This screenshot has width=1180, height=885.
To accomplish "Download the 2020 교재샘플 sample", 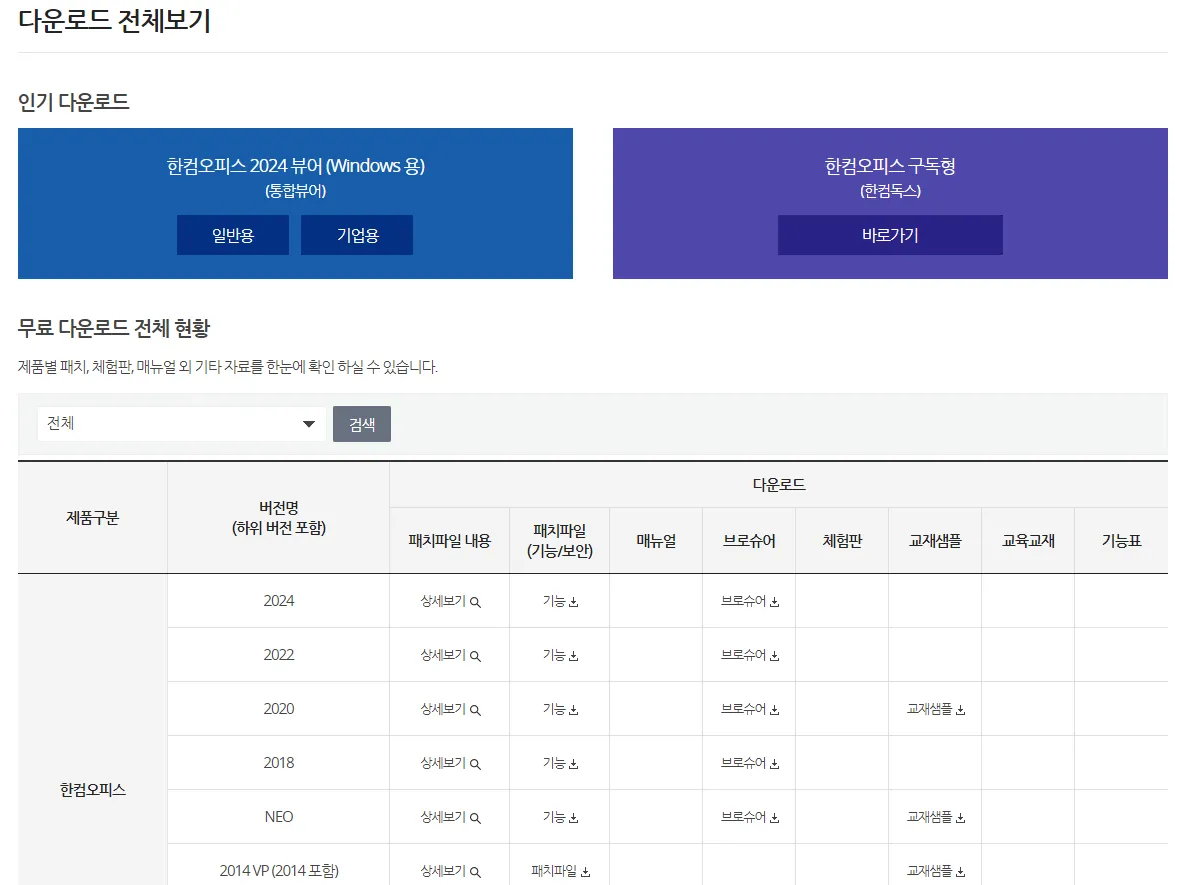I will click(934, 708).
